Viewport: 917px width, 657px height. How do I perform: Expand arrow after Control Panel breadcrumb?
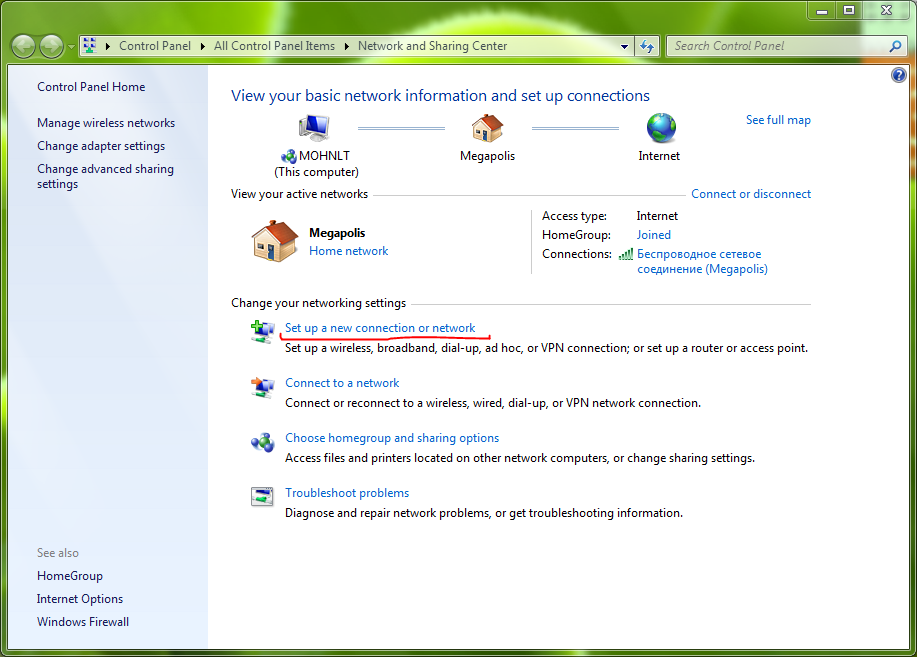pyautogui.click(x=204, y=46)
